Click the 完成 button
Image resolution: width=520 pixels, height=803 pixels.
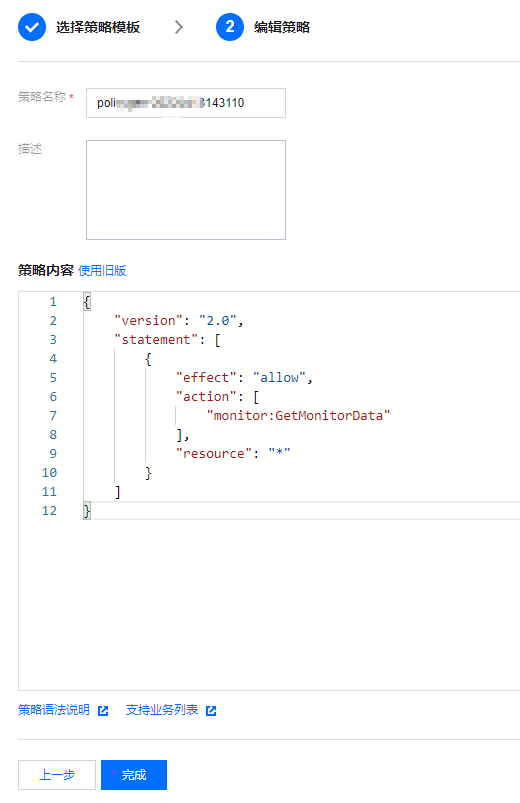pyautogui.click(x=134, y=775)
